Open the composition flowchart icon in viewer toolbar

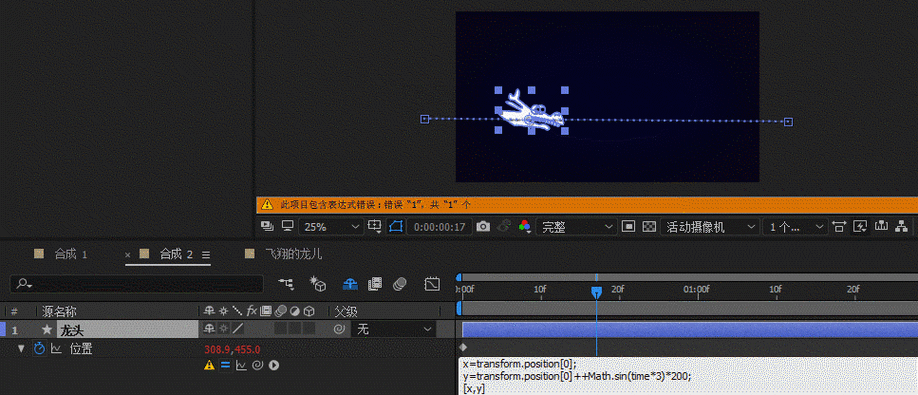click(x=902, y=226)
